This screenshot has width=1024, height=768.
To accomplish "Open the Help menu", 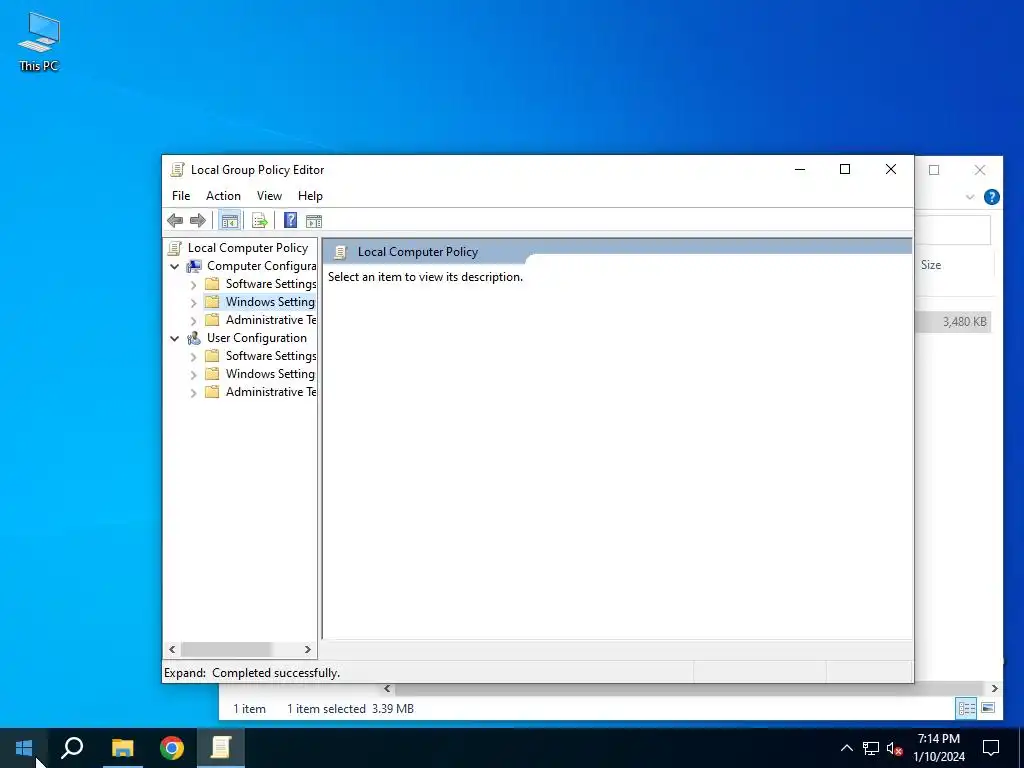I will coord(310,196).
